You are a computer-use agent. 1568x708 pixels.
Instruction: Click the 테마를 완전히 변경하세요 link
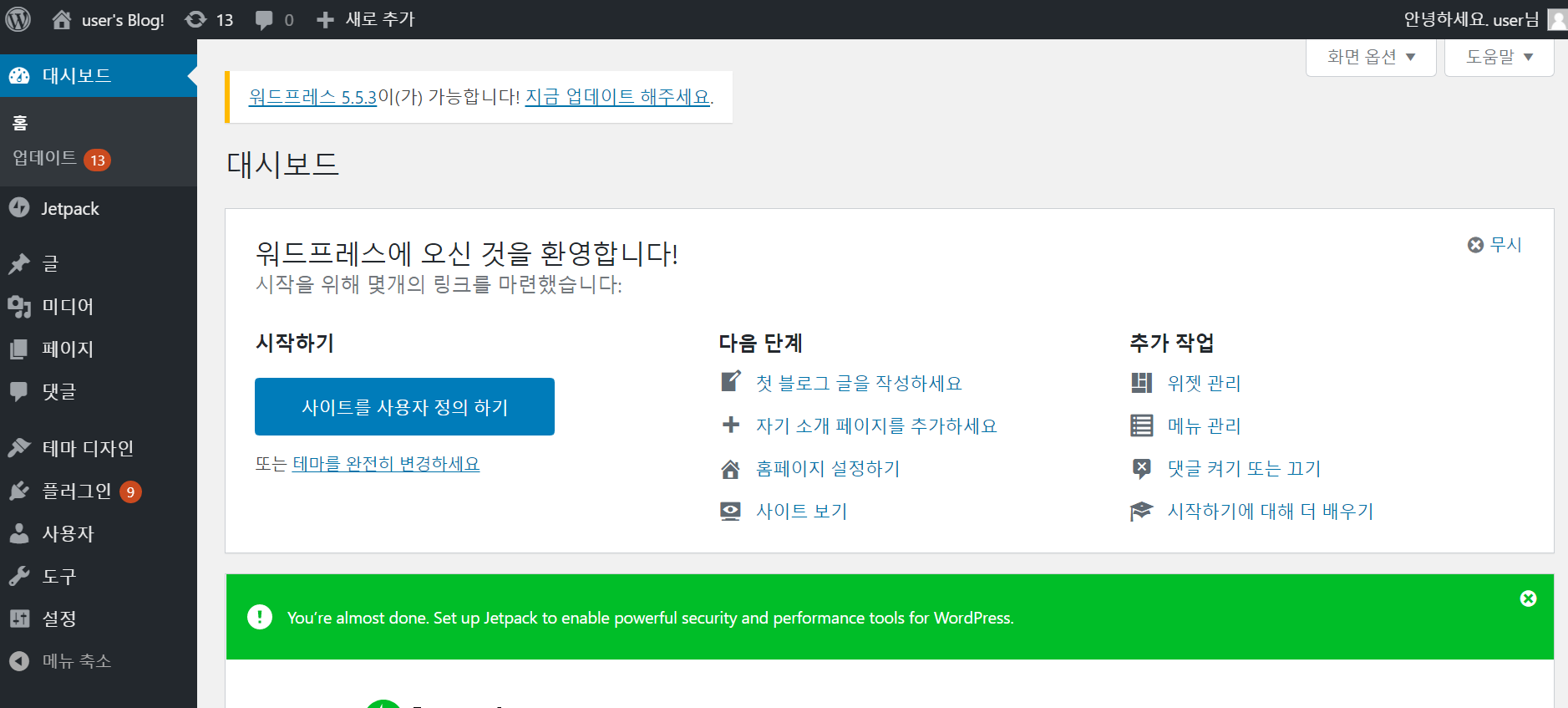pos(386,464)
